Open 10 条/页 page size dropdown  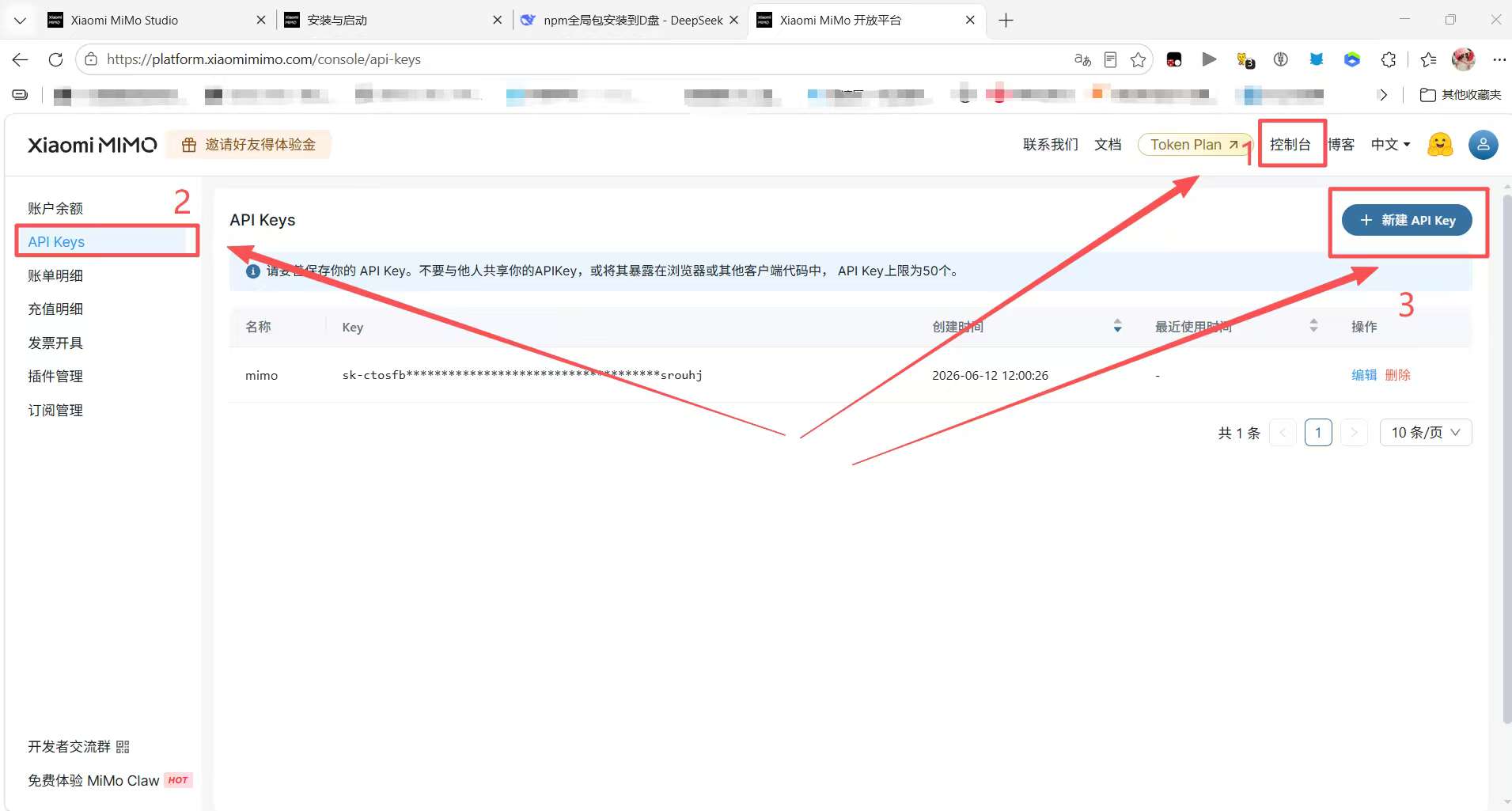(1426, 433)
